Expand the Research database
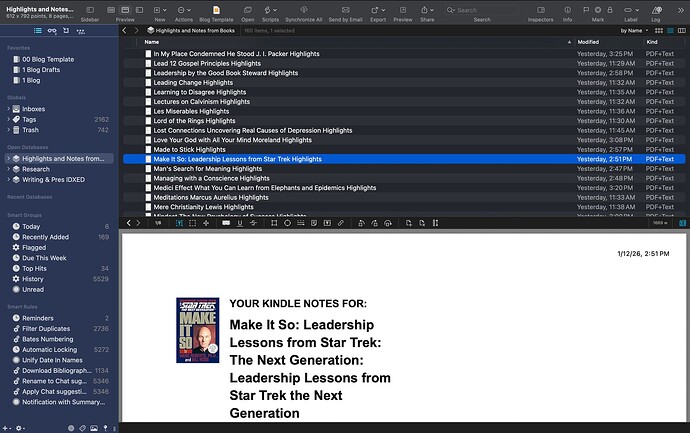Image resolution: width=690 pixels, height=433 pixels. [x=9, y=168]
